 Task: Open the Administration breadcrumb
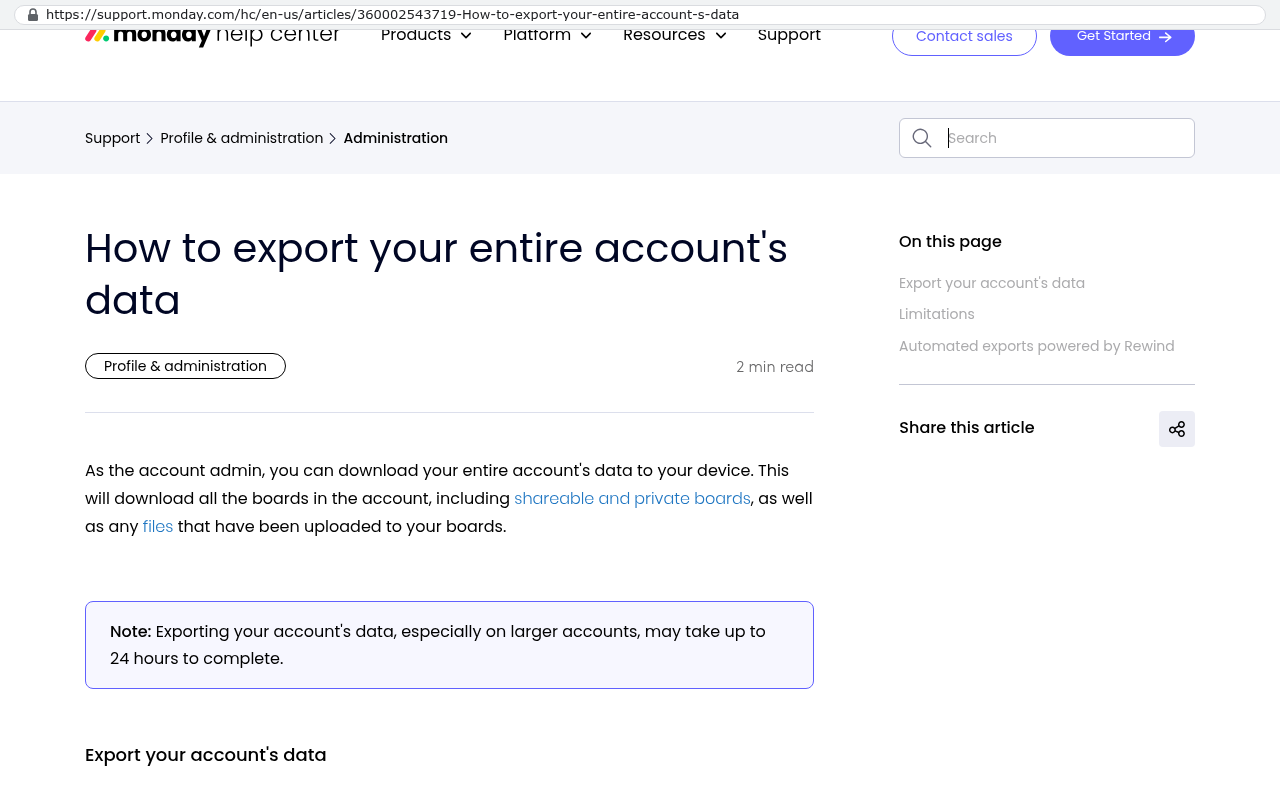pos(396,138)
